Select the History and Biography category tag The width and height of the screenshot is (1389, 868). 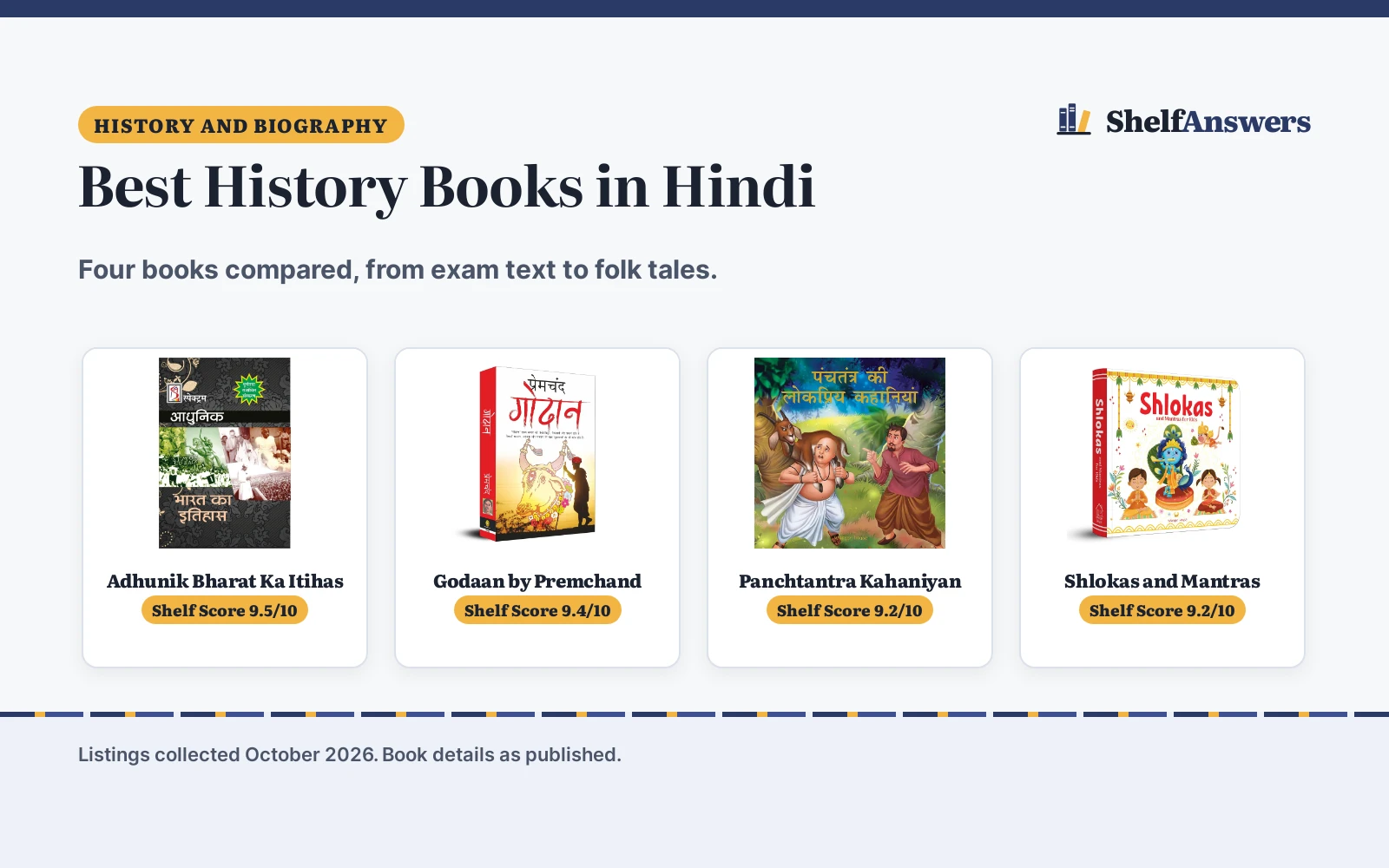coord(241,125)
